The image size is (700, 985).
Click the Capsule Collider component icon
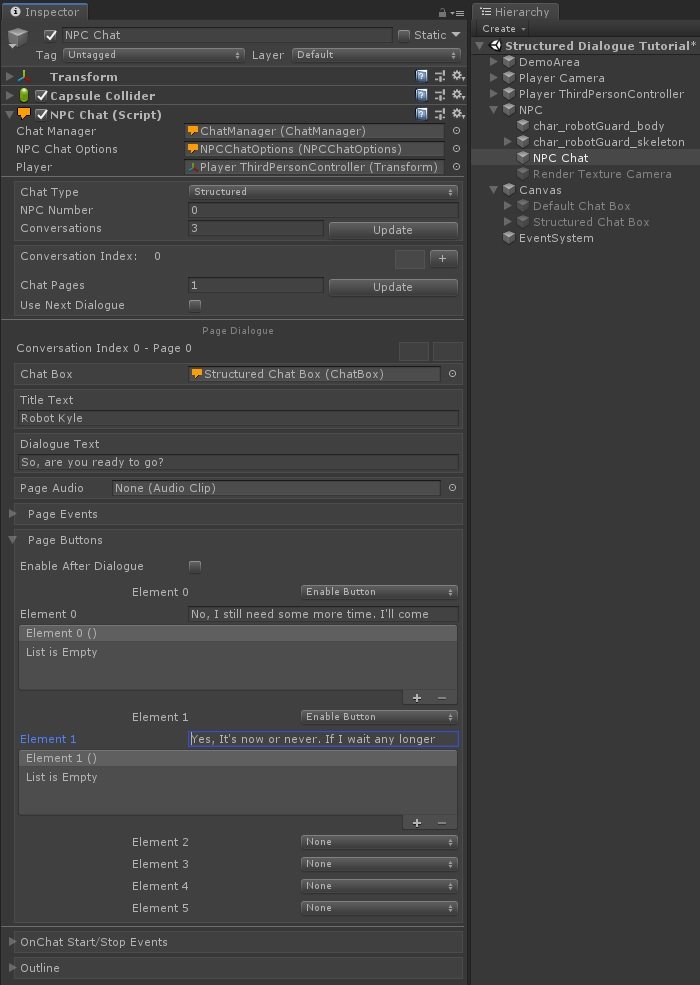[x=24, y=95]
